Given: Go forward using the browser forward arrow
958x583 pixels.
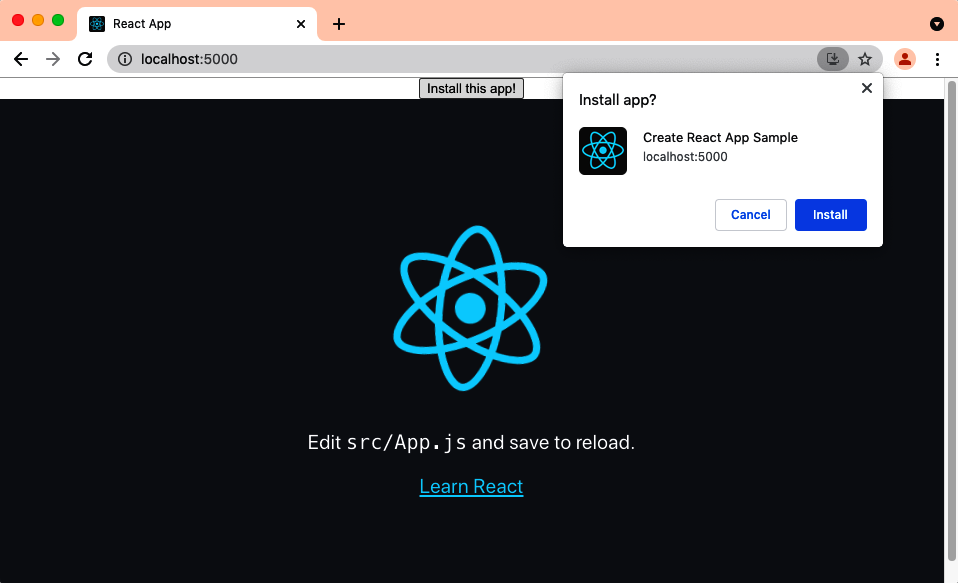Looking at the screenshot, I should (x=53, y=59).
